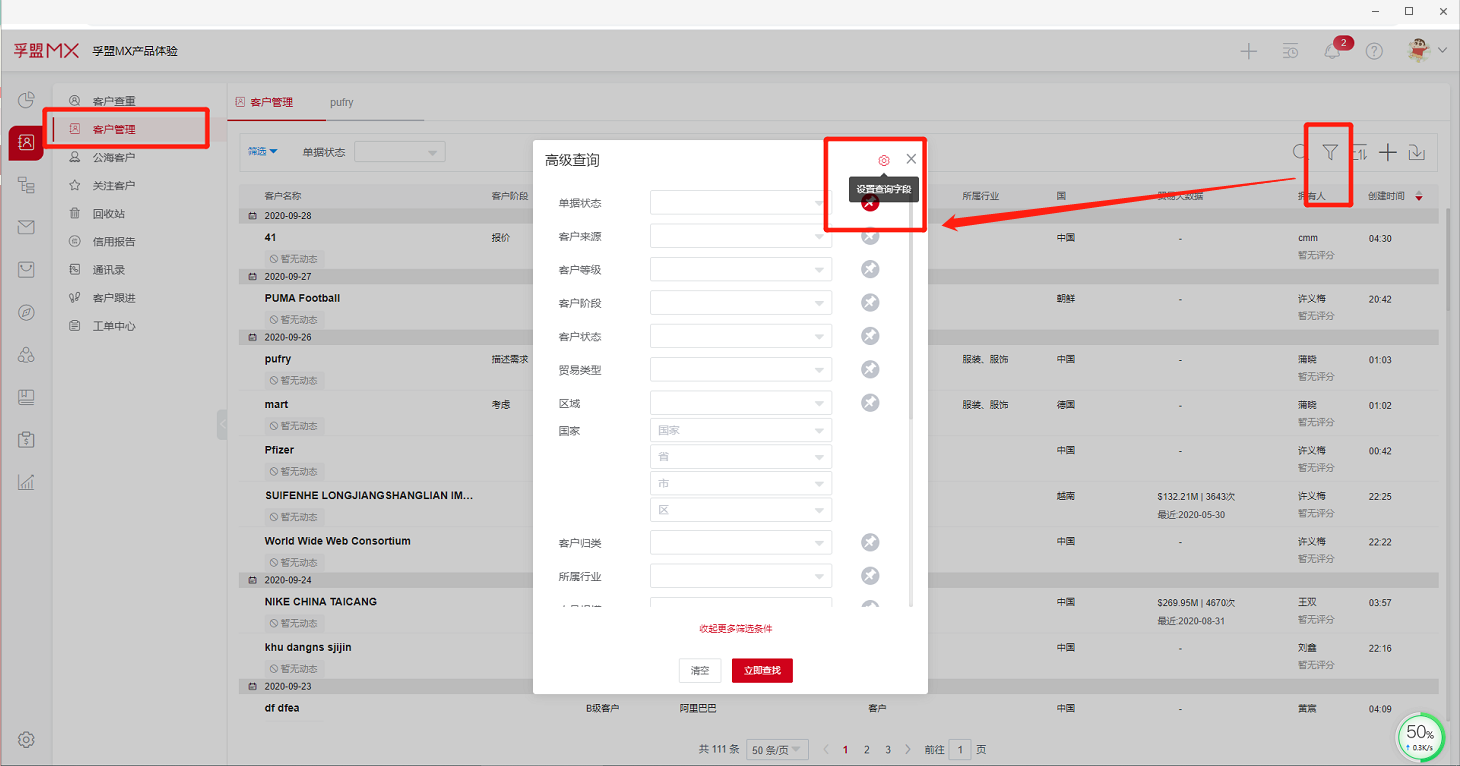Open settings gear at sidebar bottom
The height and width of the screenshot is (766, 1460).
tap(26, 740)
